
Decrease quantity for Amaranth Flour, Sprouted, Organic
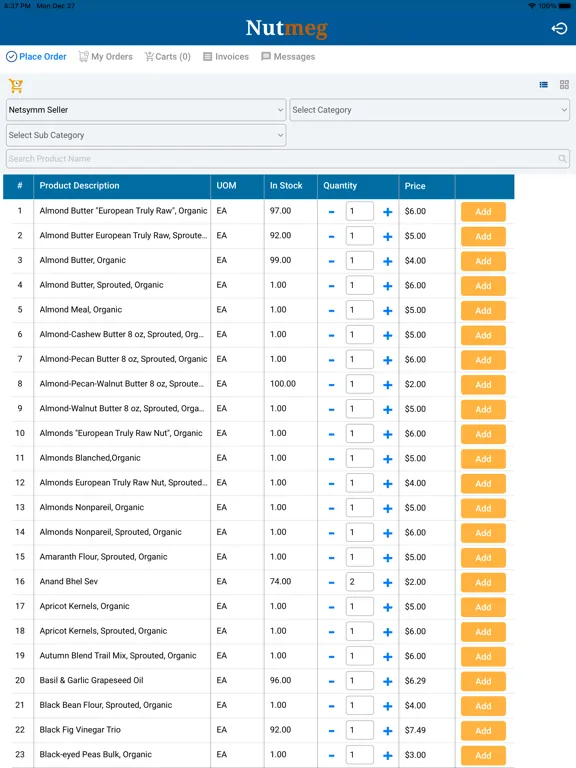tap(332, 558)
